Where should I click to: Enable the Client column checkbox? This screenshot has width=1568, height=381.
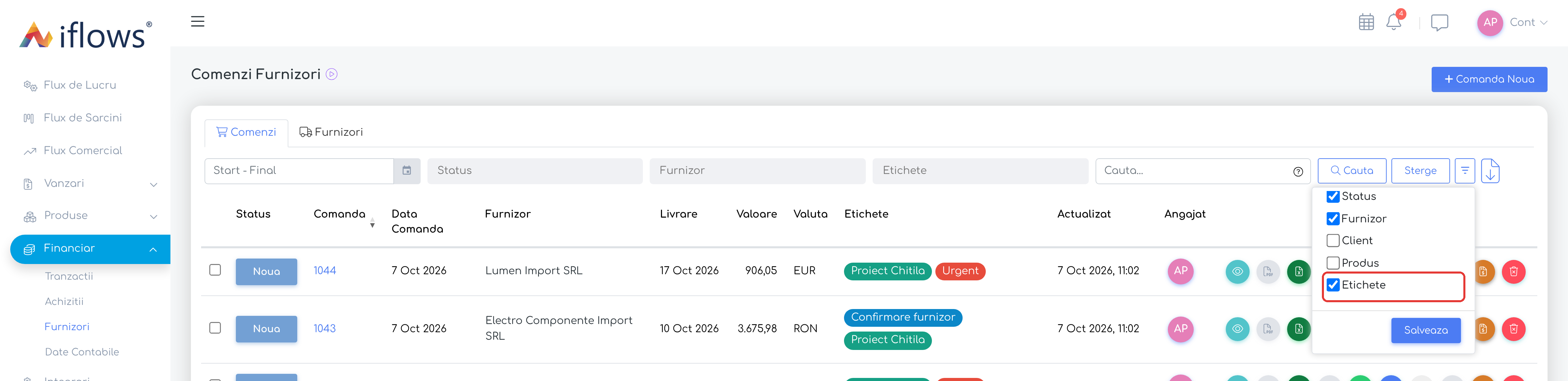(1332, 240)
